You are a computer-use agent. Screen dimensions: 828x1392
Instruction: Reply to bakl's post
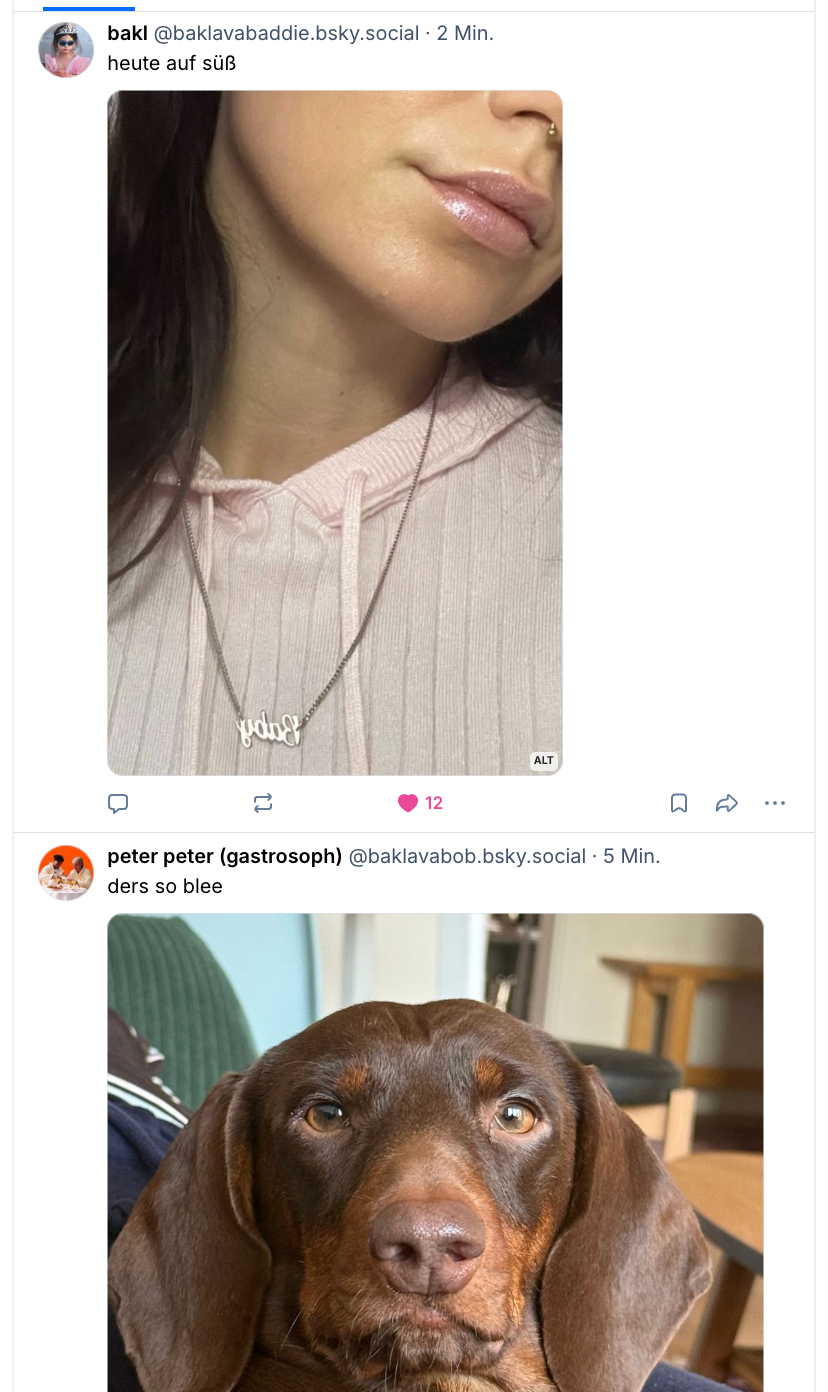[118, 803]
